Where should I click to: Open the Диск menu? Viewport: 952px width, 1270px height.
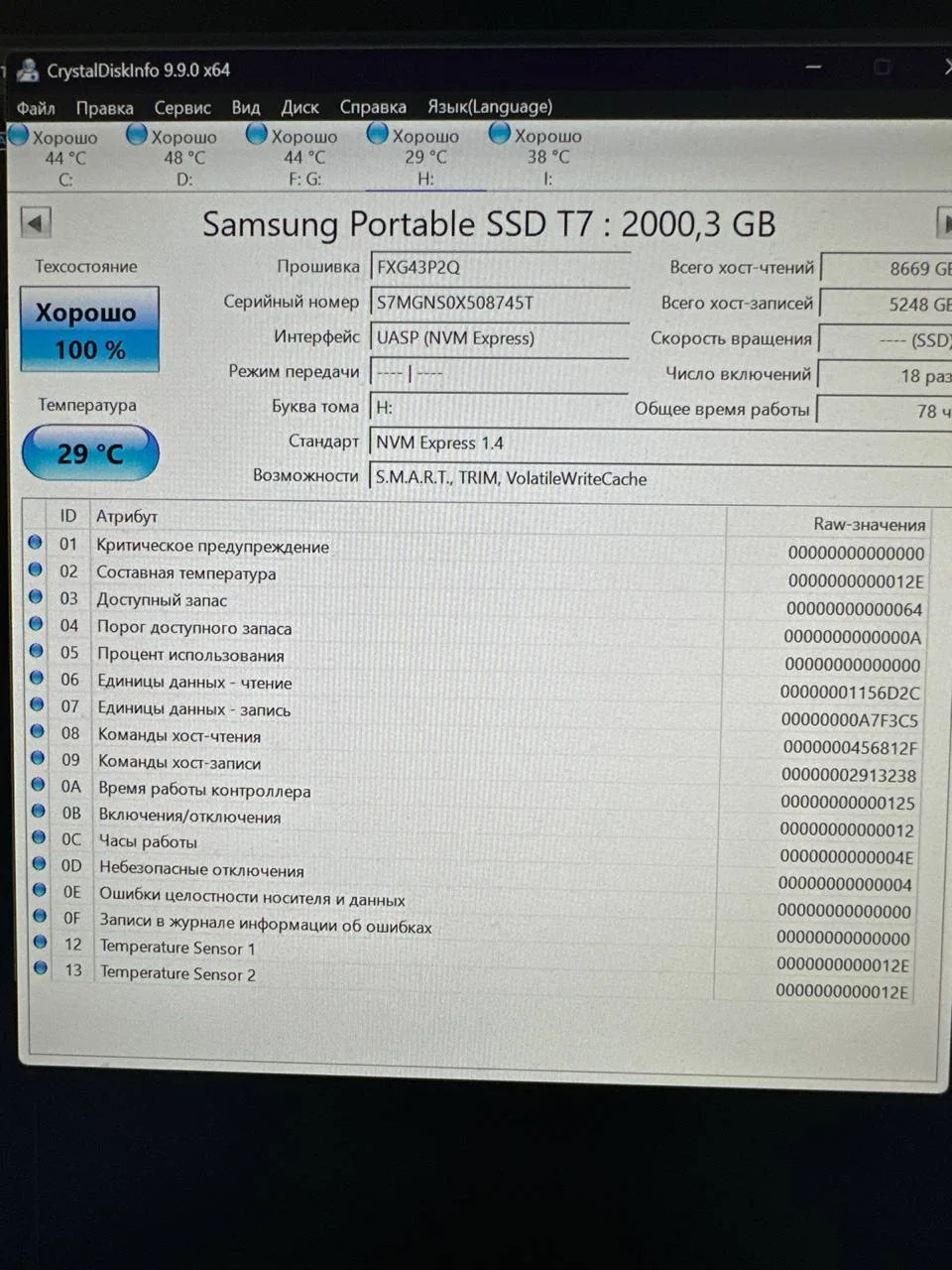click(299, 107)
